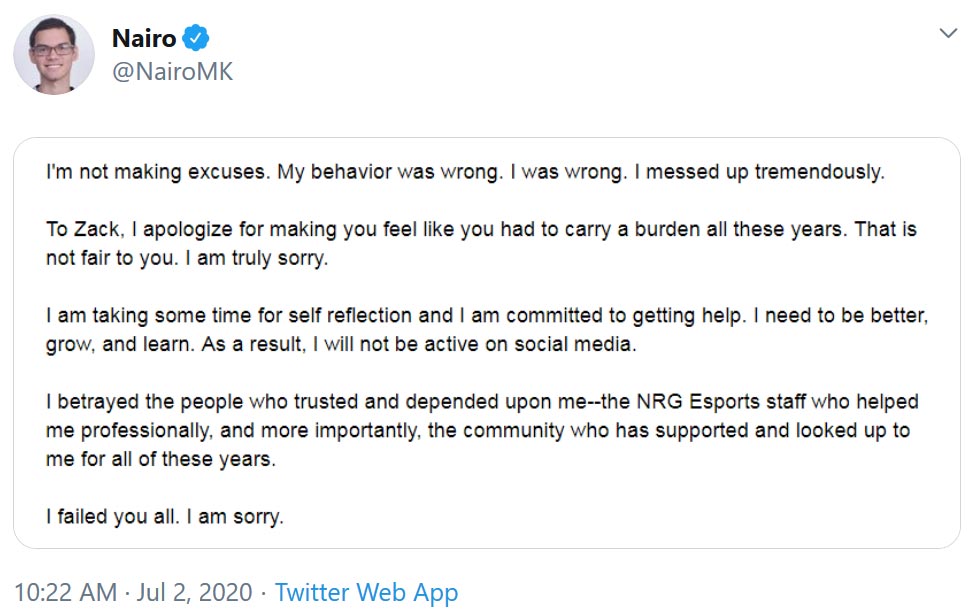Click the attached statement screenshot
Image resolution: width=976 pixels, height=610 pixels.
click(488, 340)
